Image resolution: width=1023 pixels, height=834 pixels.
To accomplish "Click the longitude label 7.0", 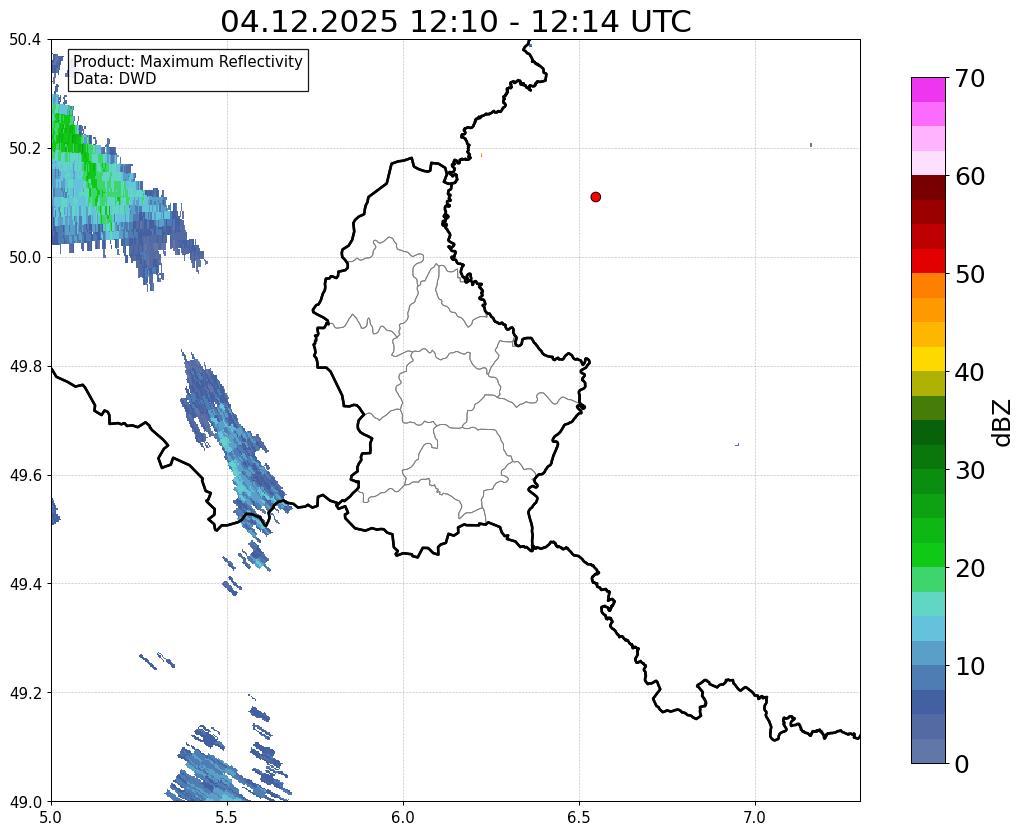I will tap(756, 817).
